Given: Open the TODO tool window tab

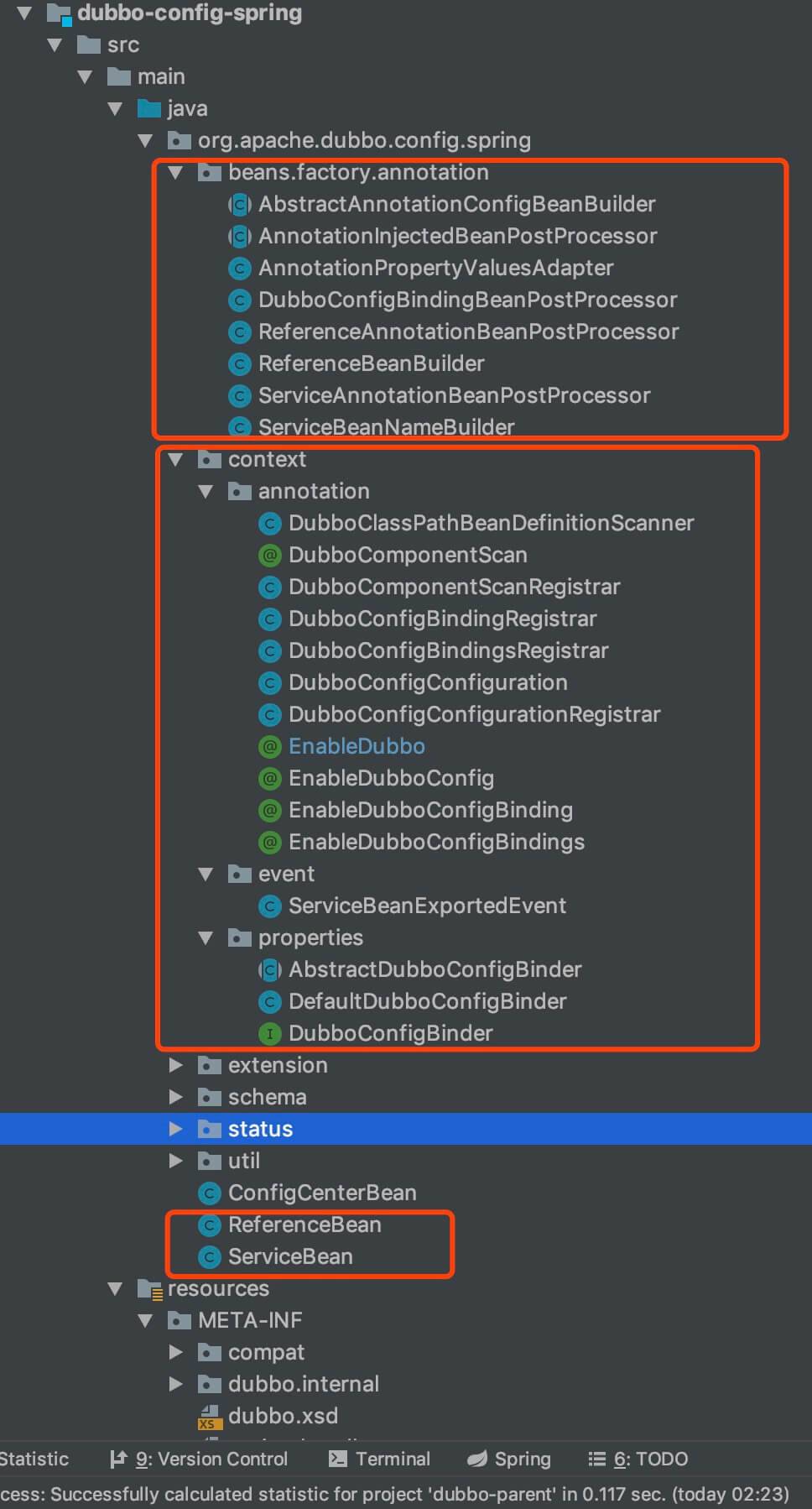Looking at the screenshot, I should coord(638,1459).
